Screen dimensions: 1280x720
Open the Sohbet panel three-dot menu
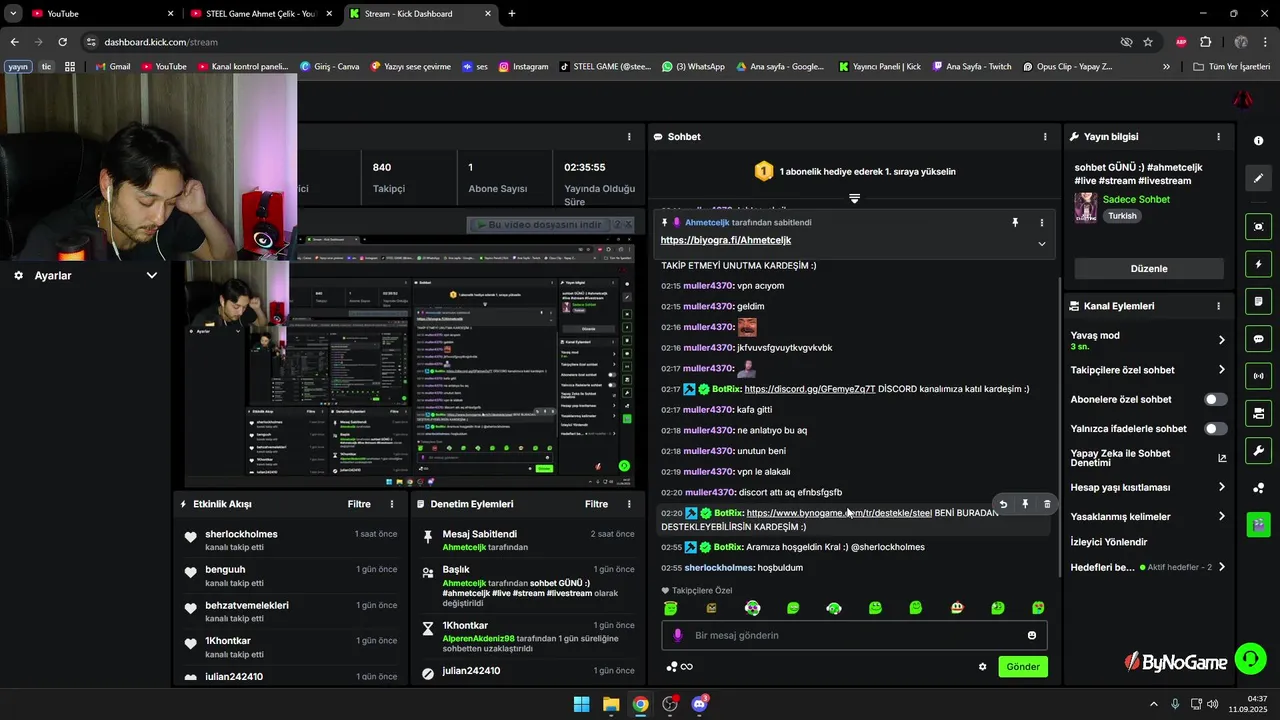point(1045,136)
